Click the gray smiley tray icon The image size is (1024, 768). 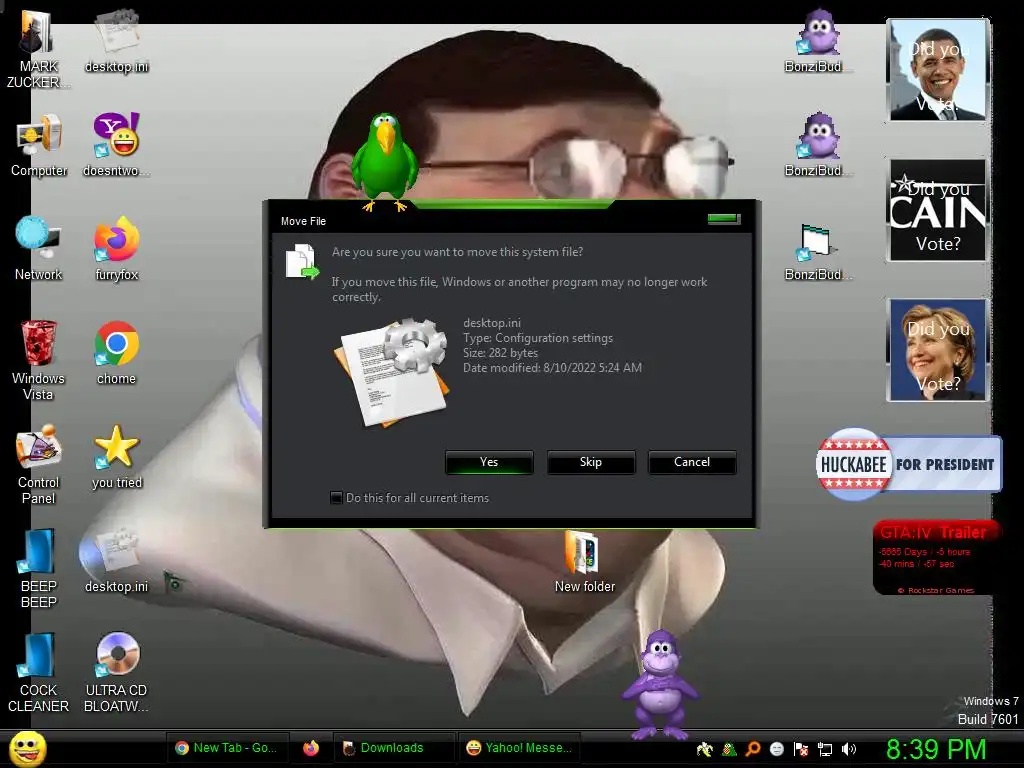click(776, 749)
